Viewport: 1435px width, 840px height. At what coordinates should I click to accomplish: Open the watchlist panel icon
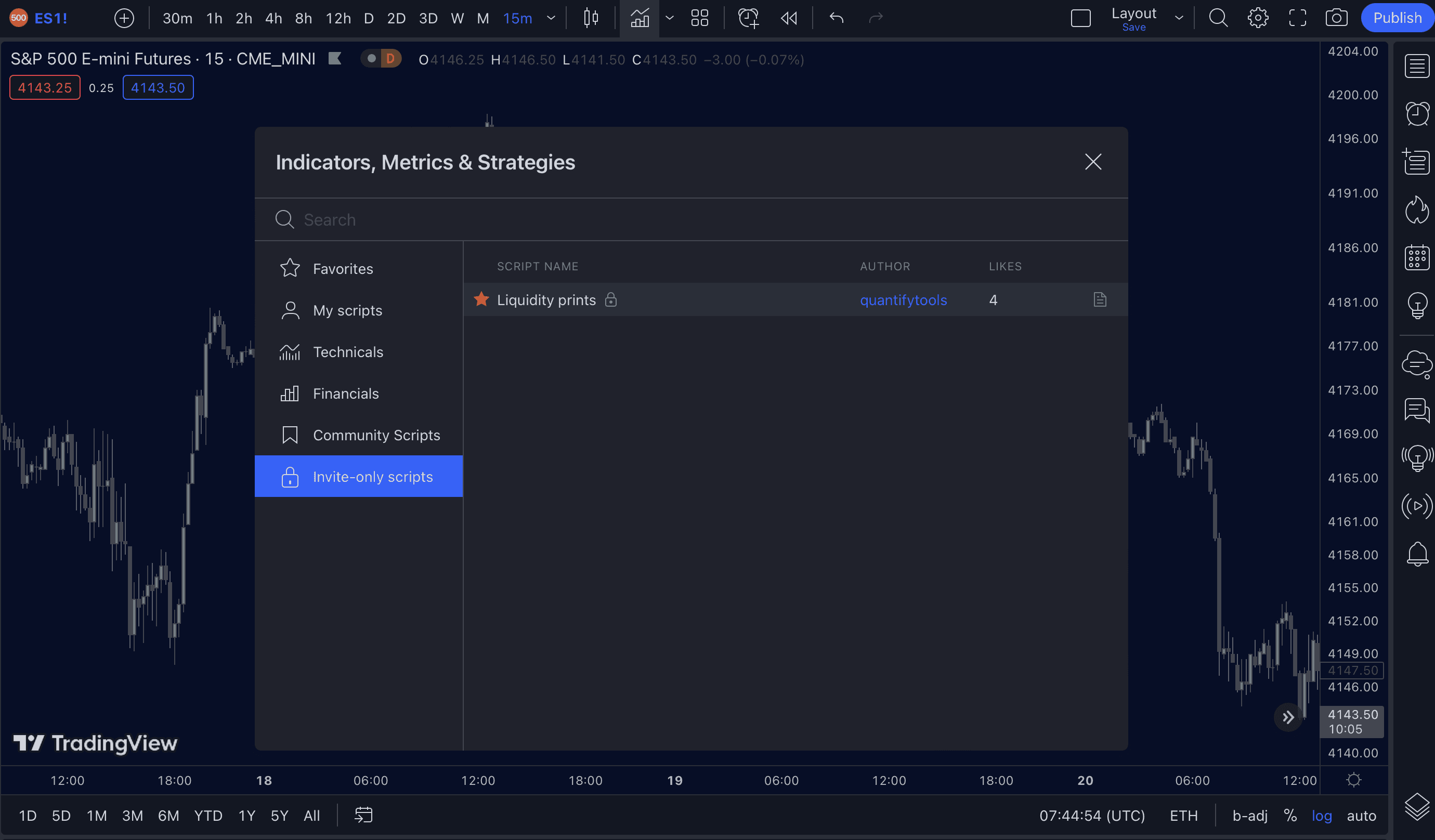(1417, 66)
